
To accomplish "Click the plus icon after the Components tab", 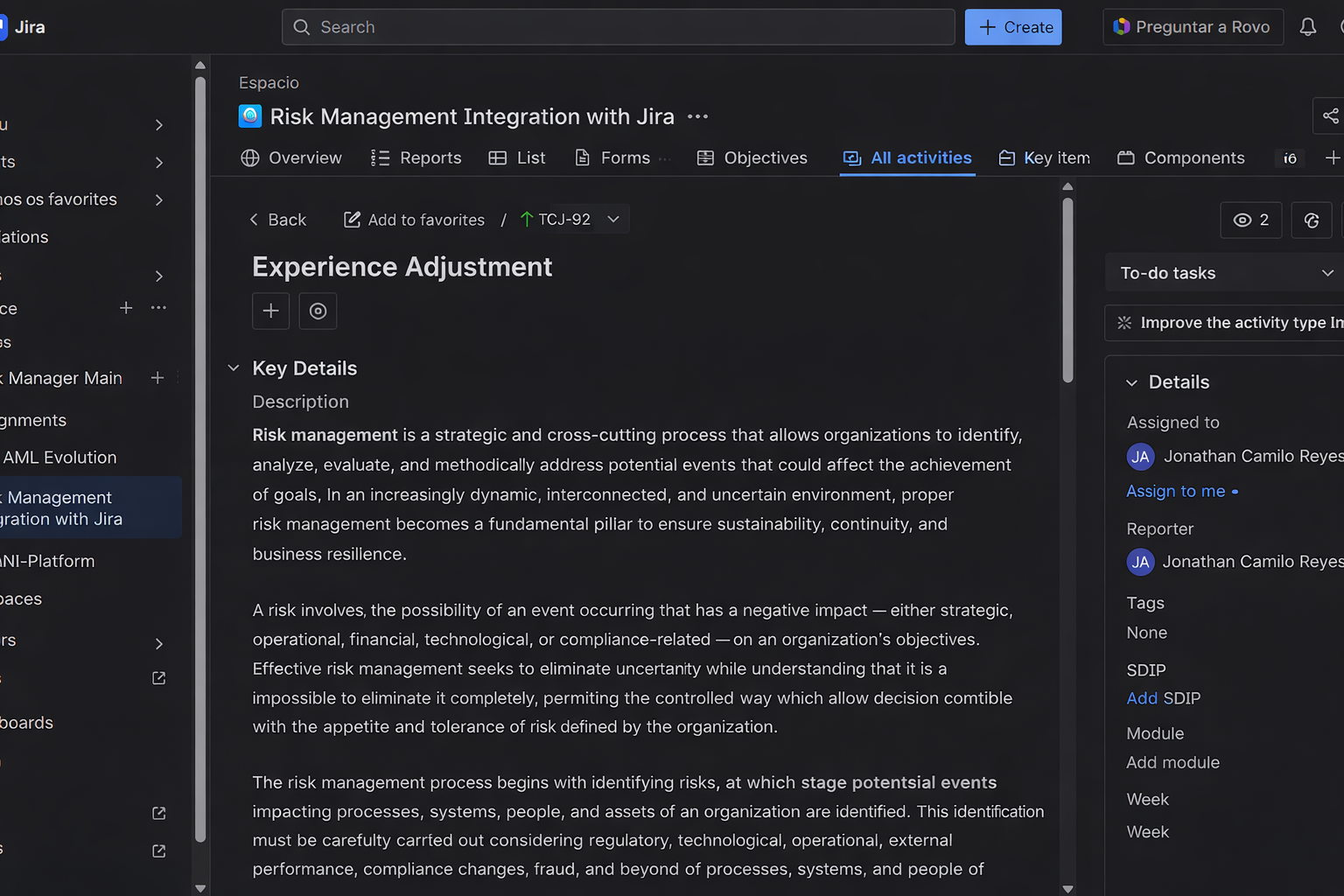I will [1332, 157].
